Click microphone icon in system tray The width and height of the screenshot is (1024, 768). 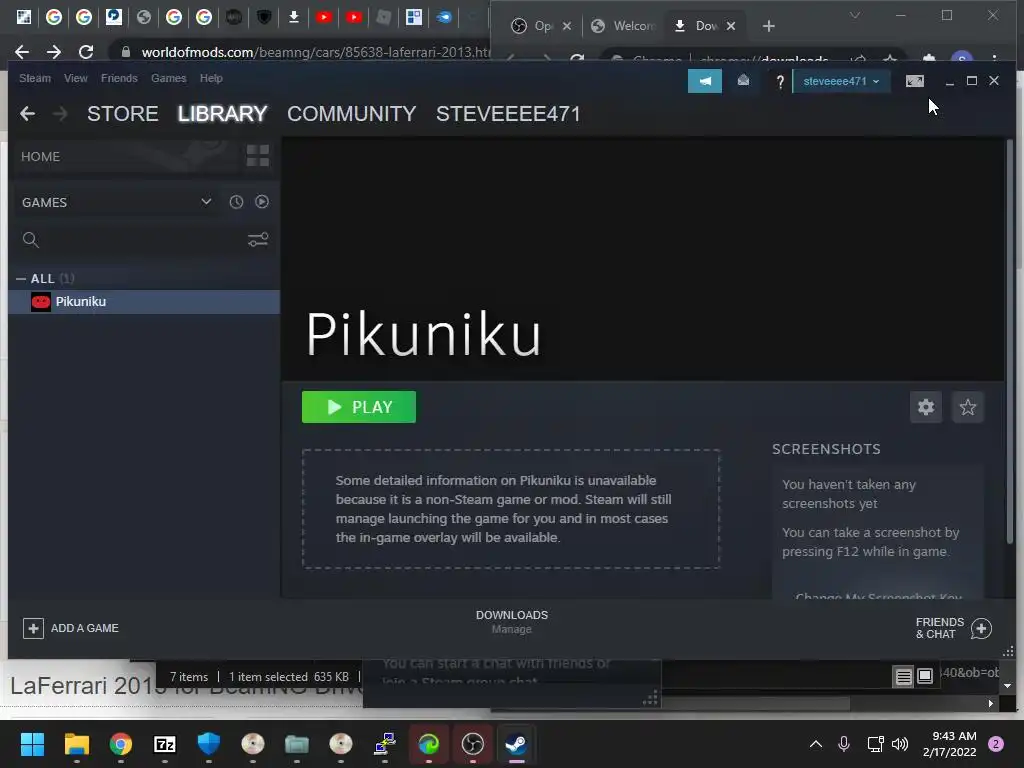point(844,744)
